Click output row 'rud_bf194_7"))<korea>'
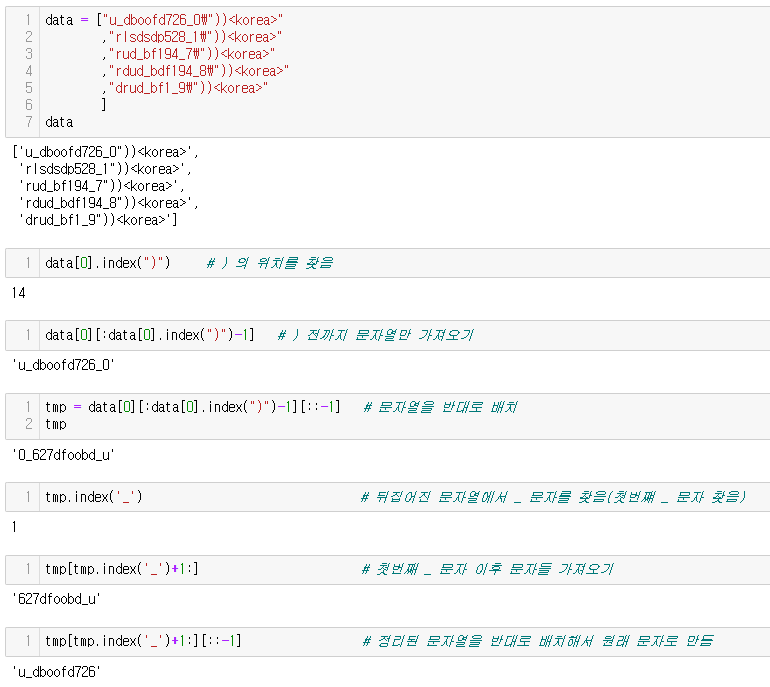This screenshot has height=687, width=770. [102, 186]
